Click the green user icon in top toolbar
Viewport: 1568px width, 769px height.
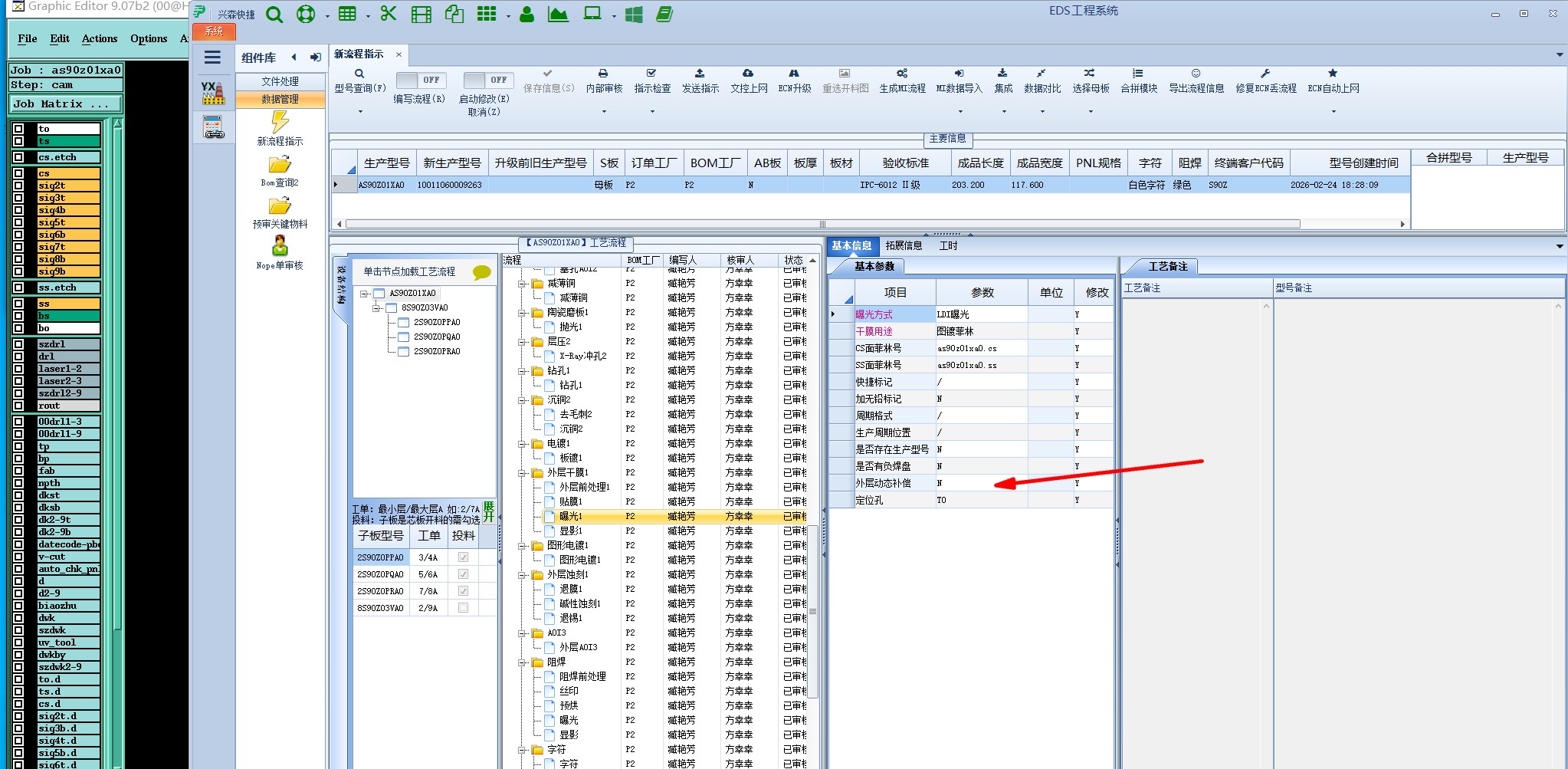coord(526,14)
